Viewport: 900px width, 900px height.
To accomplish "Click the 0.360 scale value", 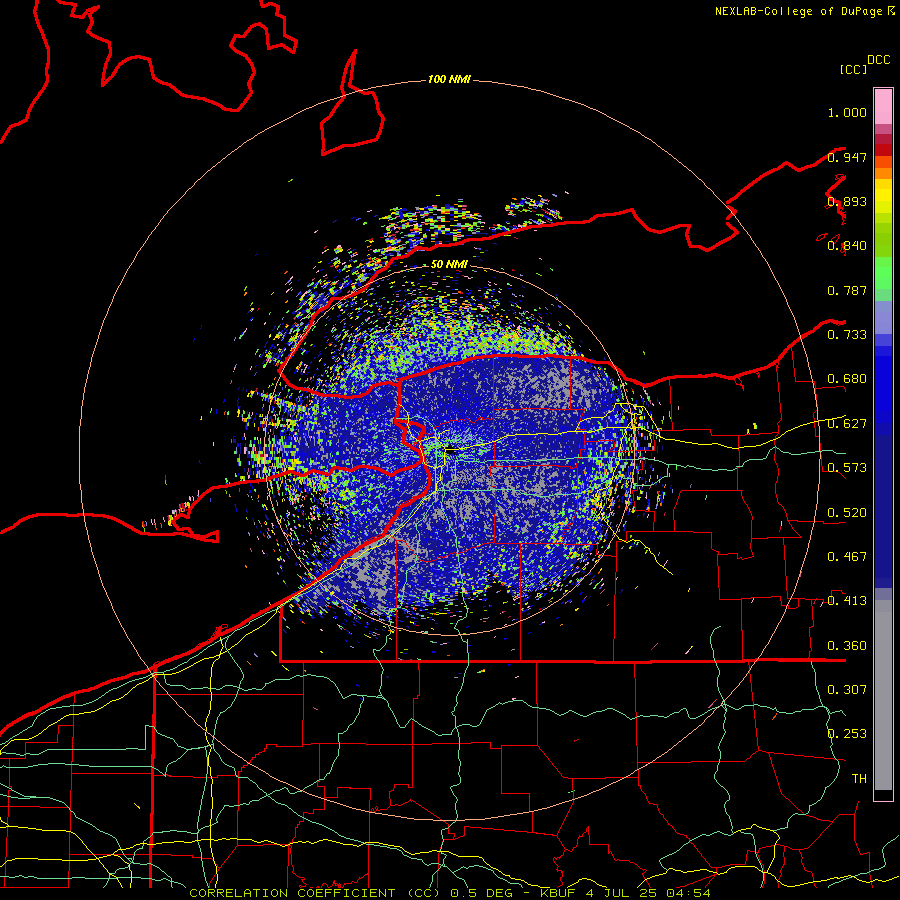I will [x=847, y=646].
